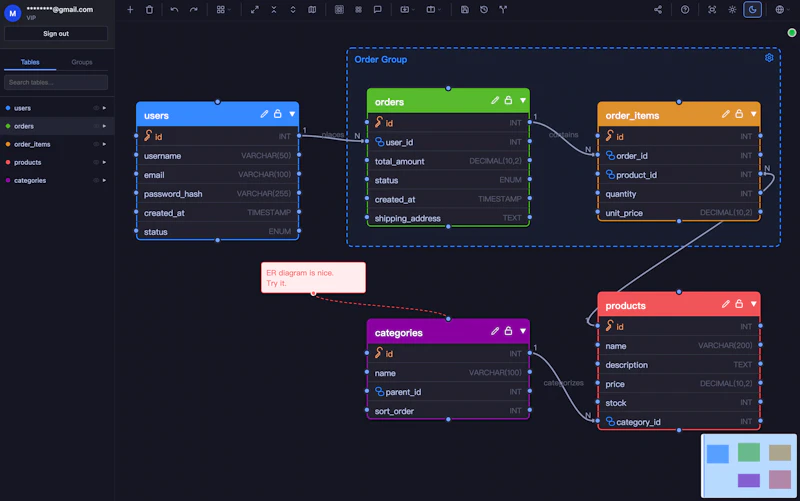The image size is (800, 501).
Task: Redo the last undone action
Action: [193, 10]
